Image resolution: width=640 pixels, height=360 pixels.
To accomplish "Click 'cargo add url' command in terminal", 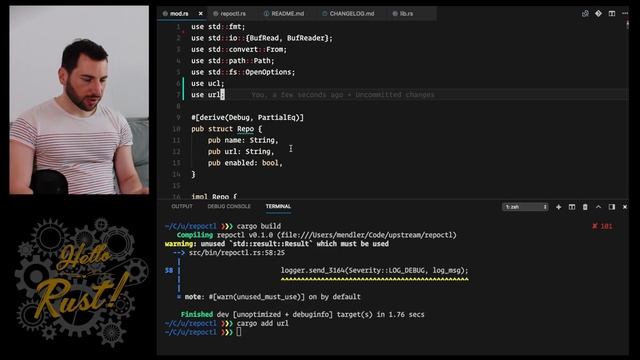I will [x=262, y=323].
